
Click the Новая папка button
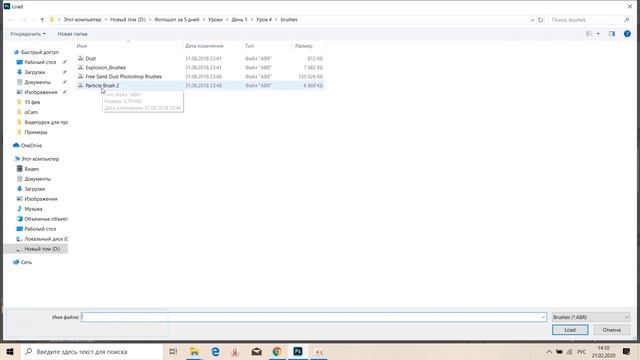tap(72, 34)
